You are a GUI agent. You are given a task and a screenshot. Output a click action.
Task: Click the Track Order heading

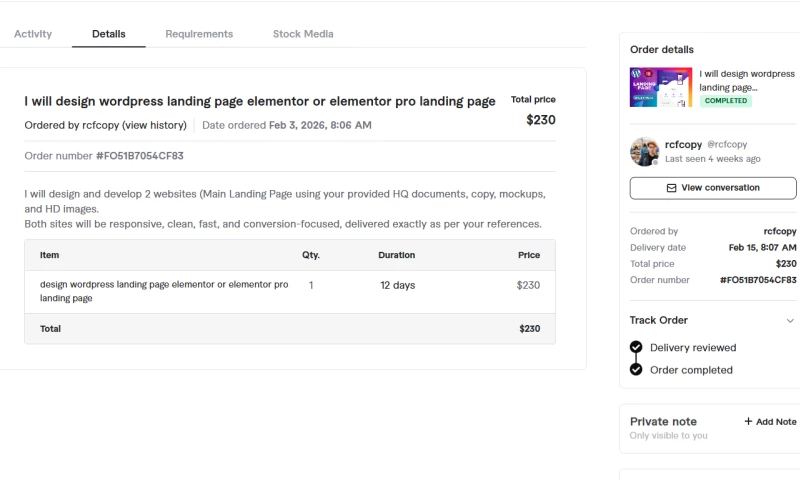(x=659, y=320)
